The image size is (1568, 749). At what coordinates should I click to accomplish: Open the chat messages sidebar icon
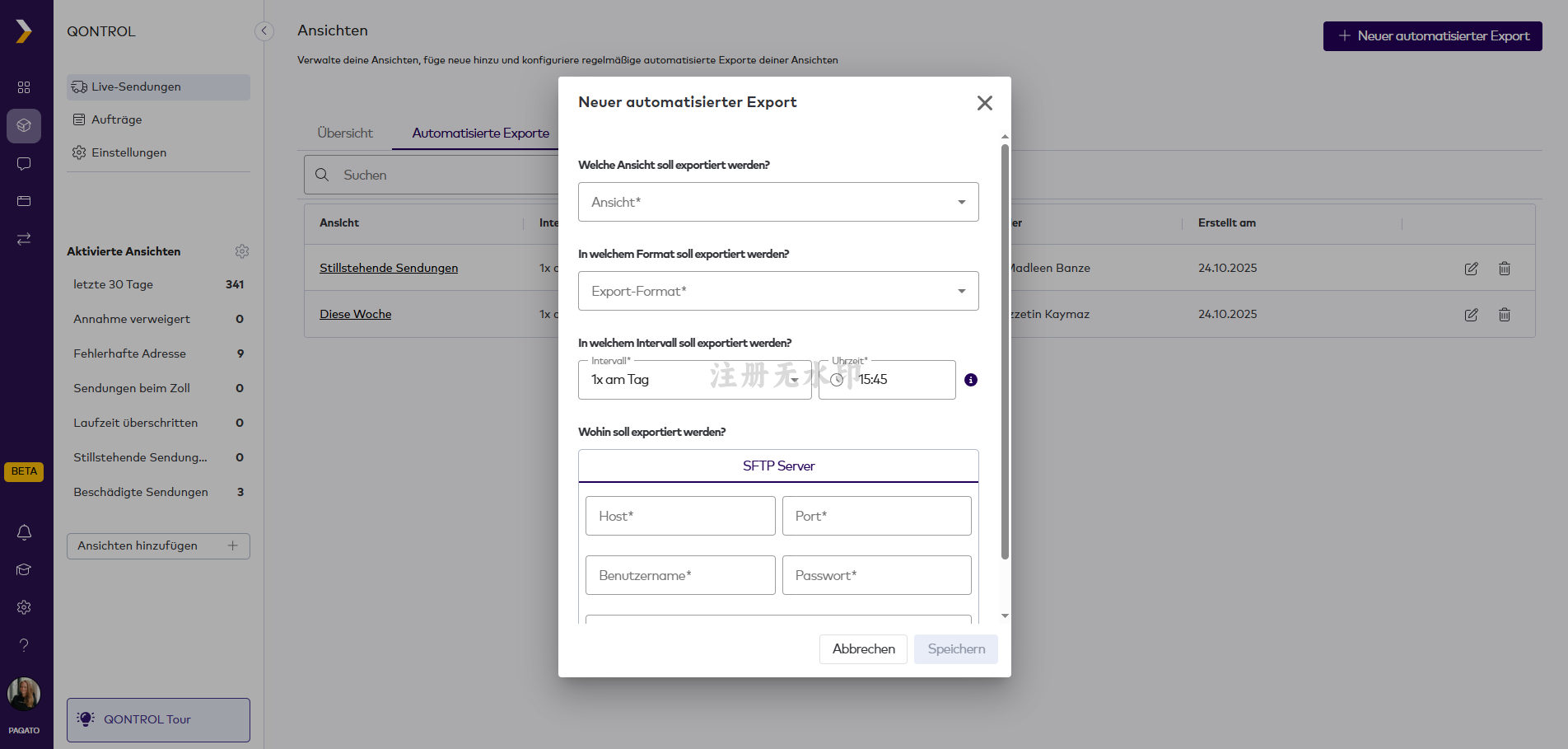[24, 164]
